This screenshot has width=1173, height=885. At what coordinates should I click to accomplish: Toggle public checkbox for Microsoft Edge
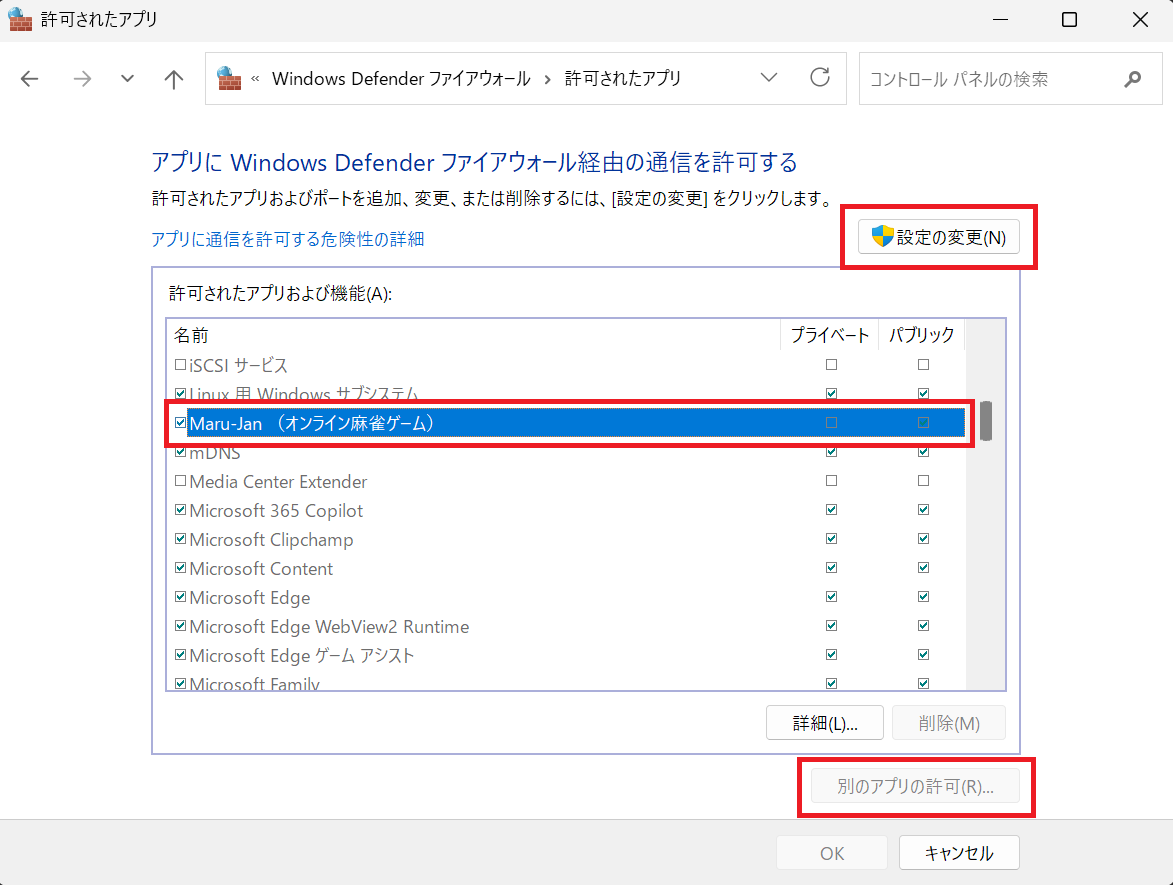coord(923,597)
